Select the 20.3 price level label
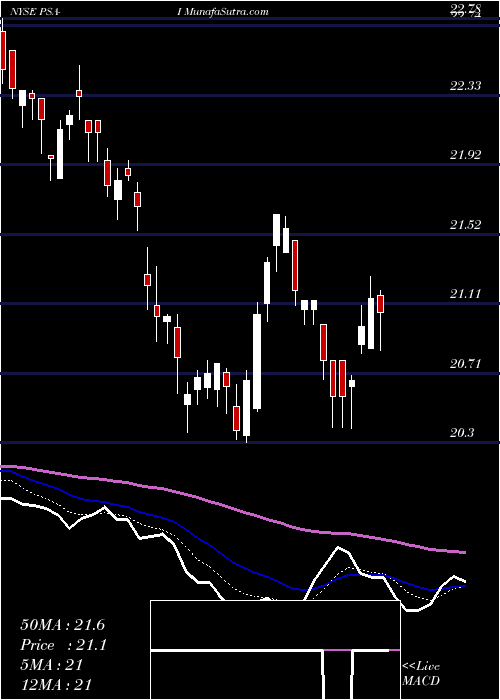This screenshot has width=500, height=700. (x=462, y=433)
